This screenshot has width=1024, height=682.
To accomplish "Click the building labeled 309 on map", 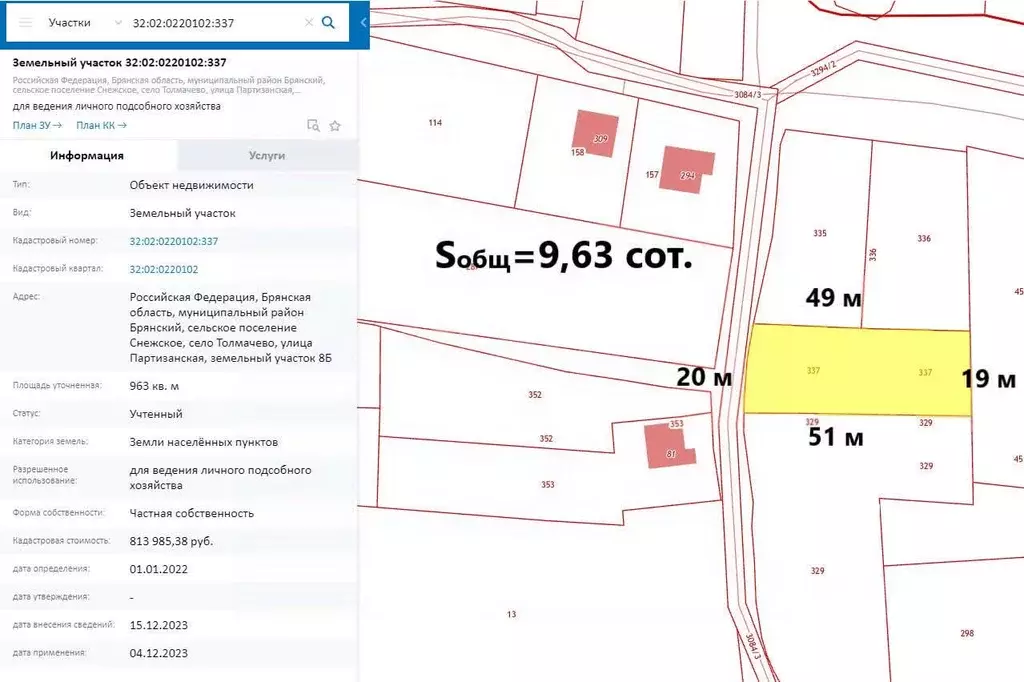I will [x=594, y=133].
